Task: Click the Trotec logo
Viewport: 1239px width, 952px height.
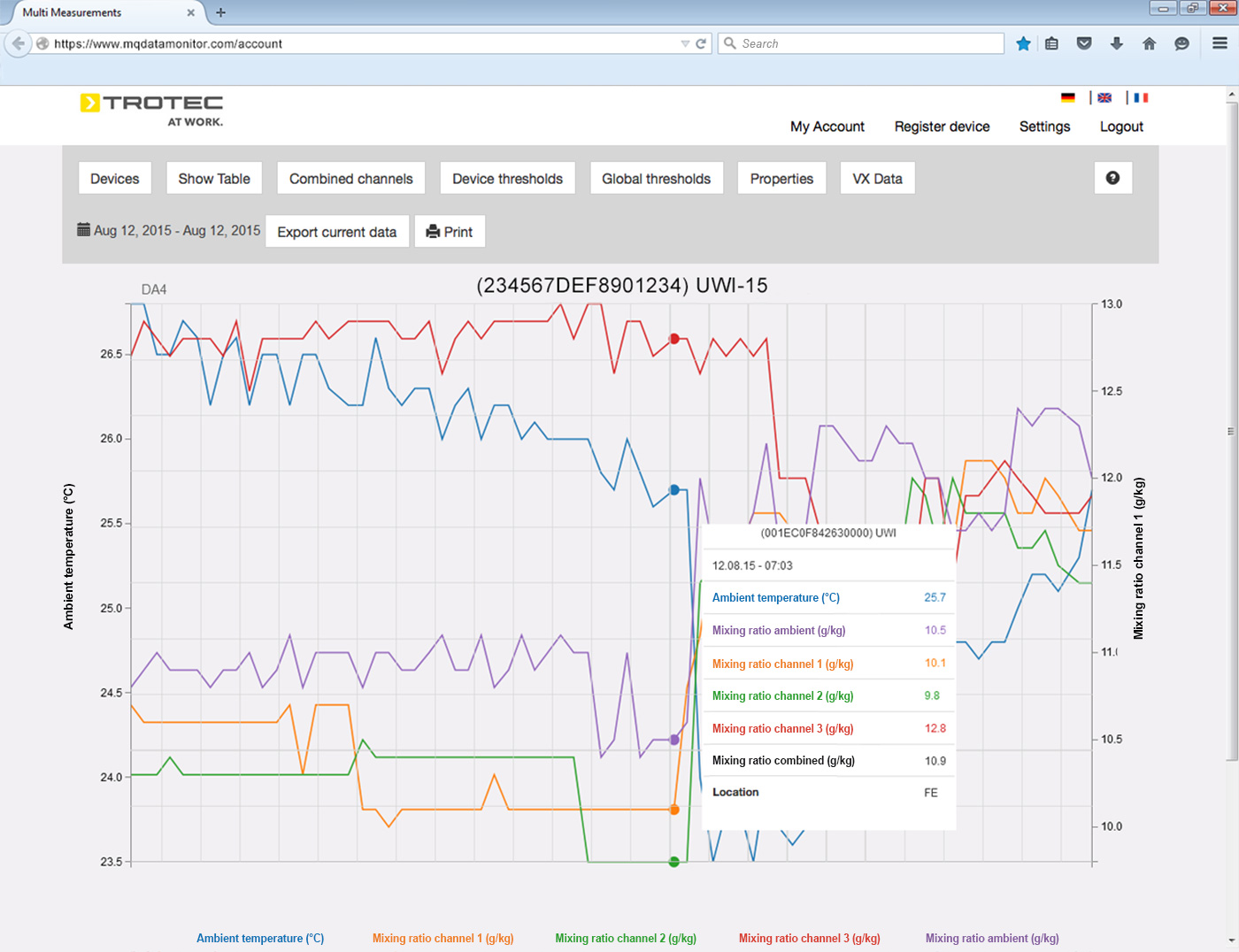Action: pyautogui.click(x=151, y=110)
